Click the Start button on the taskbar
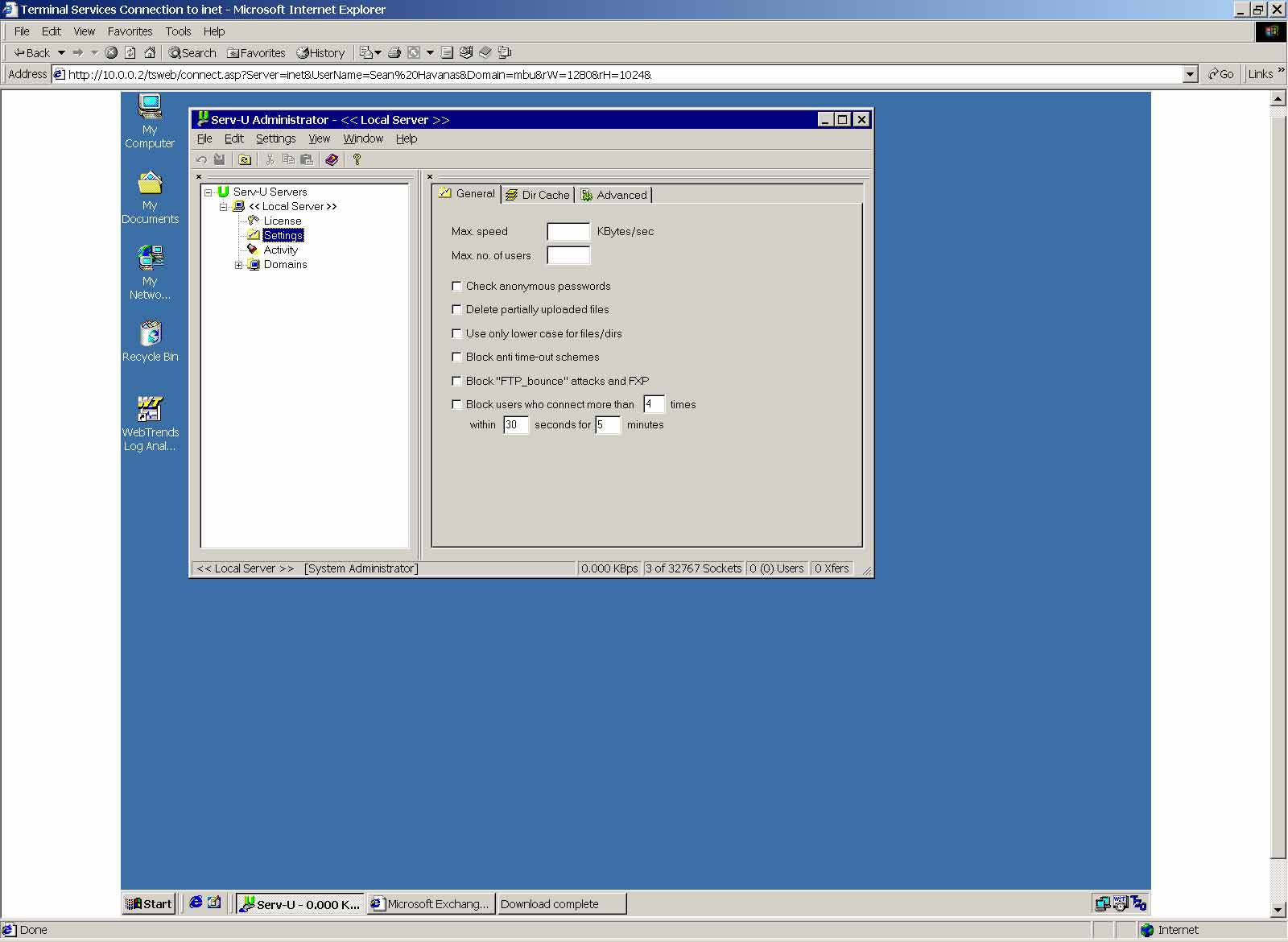Viewport: 1288px width, 942px height. 149,903
